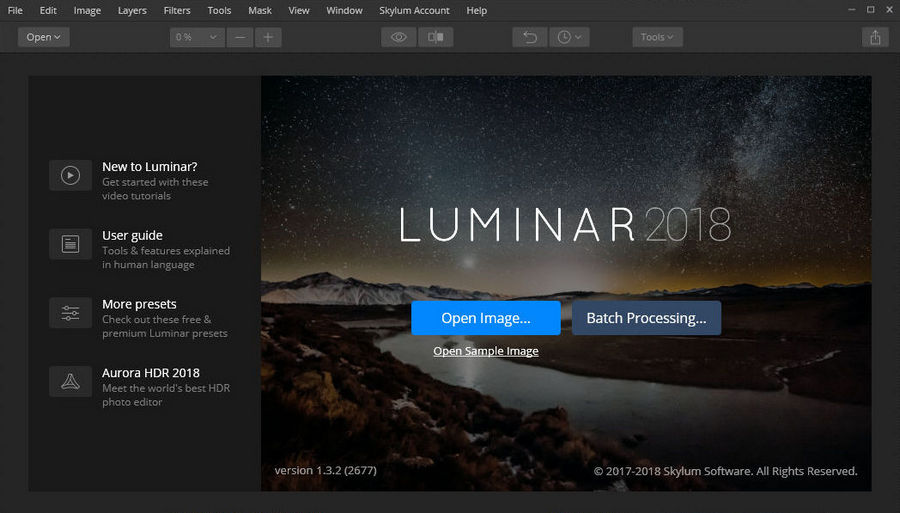This screenshot has height=513, width=900.
Task: Open the Image menu
Action: [x=87, y=10]
